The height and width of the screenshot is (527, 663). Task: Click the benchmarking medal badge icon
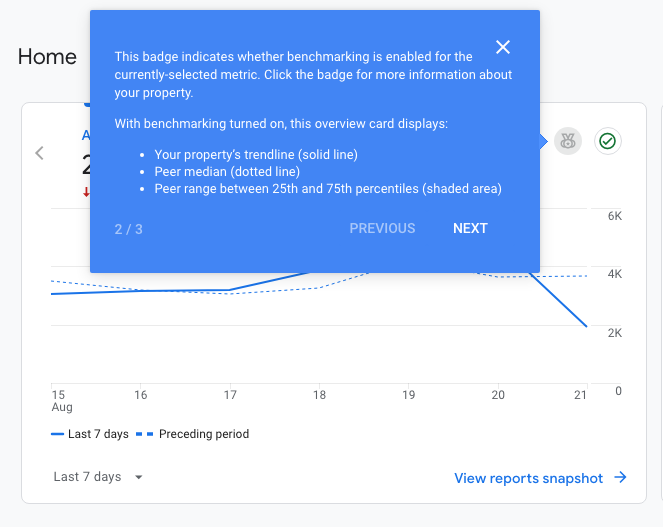[x=568, y=142]
